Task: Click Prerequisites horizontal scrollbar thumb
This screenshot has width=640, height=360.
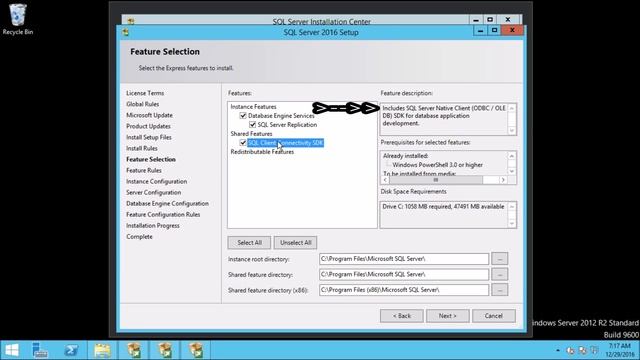Action: (436, 180)
